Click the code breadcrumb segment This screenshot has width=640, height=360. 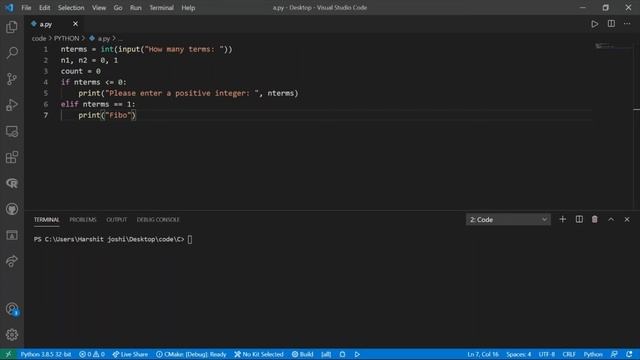tap(39, 38)
